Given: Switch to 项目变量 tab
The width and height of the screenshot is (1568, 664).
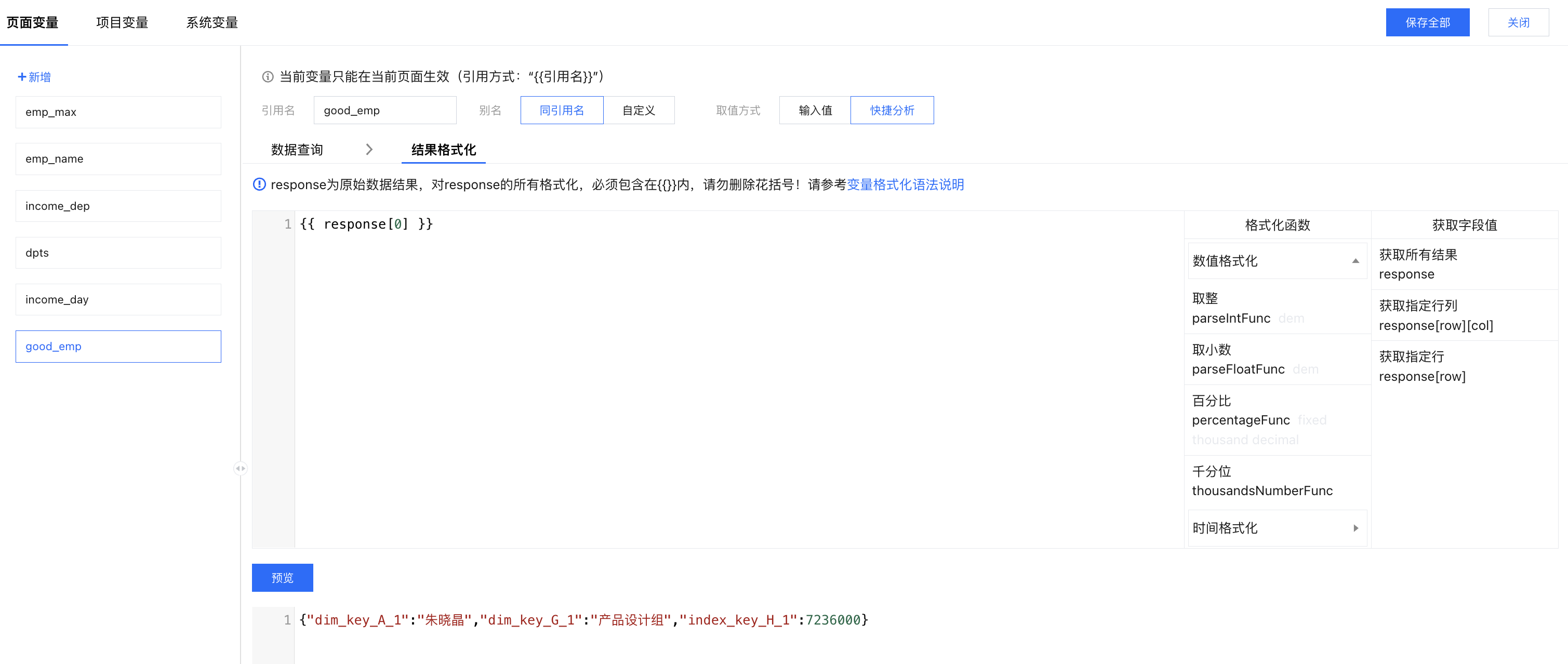Looking at the screenshot, I should [x=122, y=22].
